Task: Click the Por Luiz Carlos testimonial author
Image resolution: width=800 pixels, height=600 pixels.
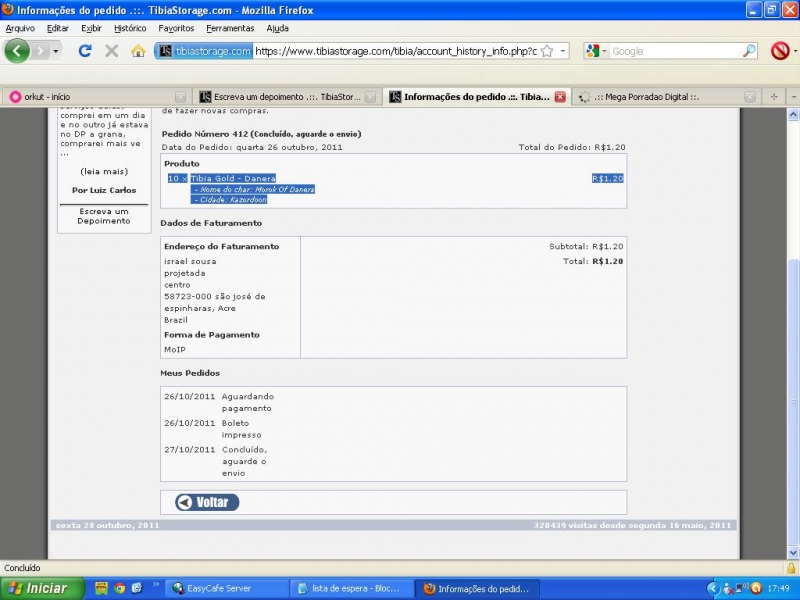Action: click(104, 190)
